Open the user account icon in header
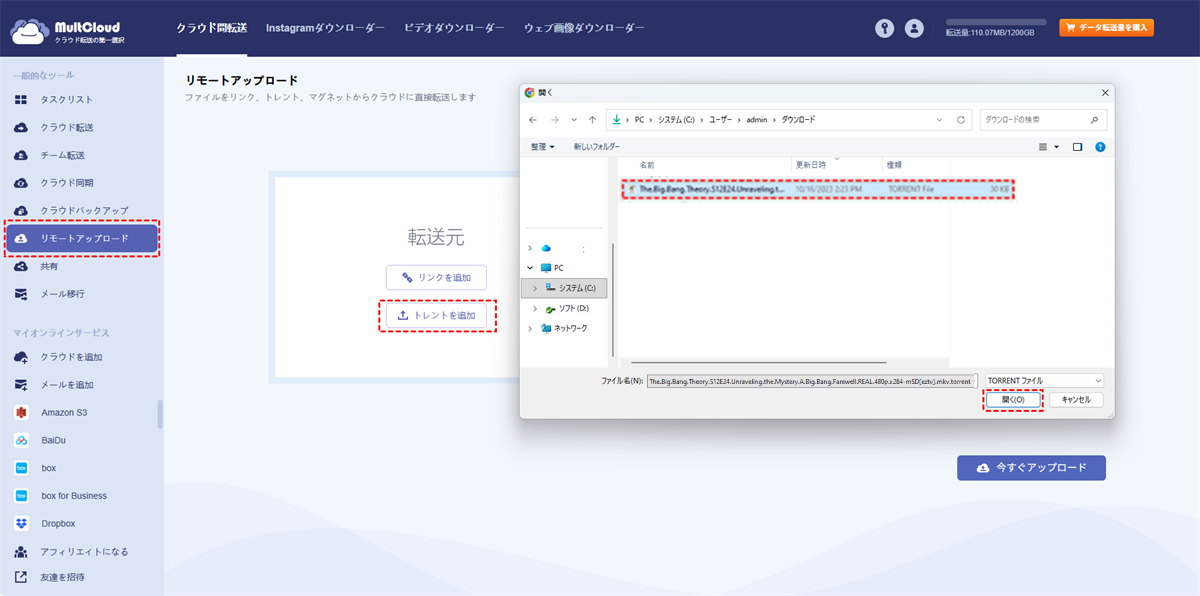 pos(914,28)
